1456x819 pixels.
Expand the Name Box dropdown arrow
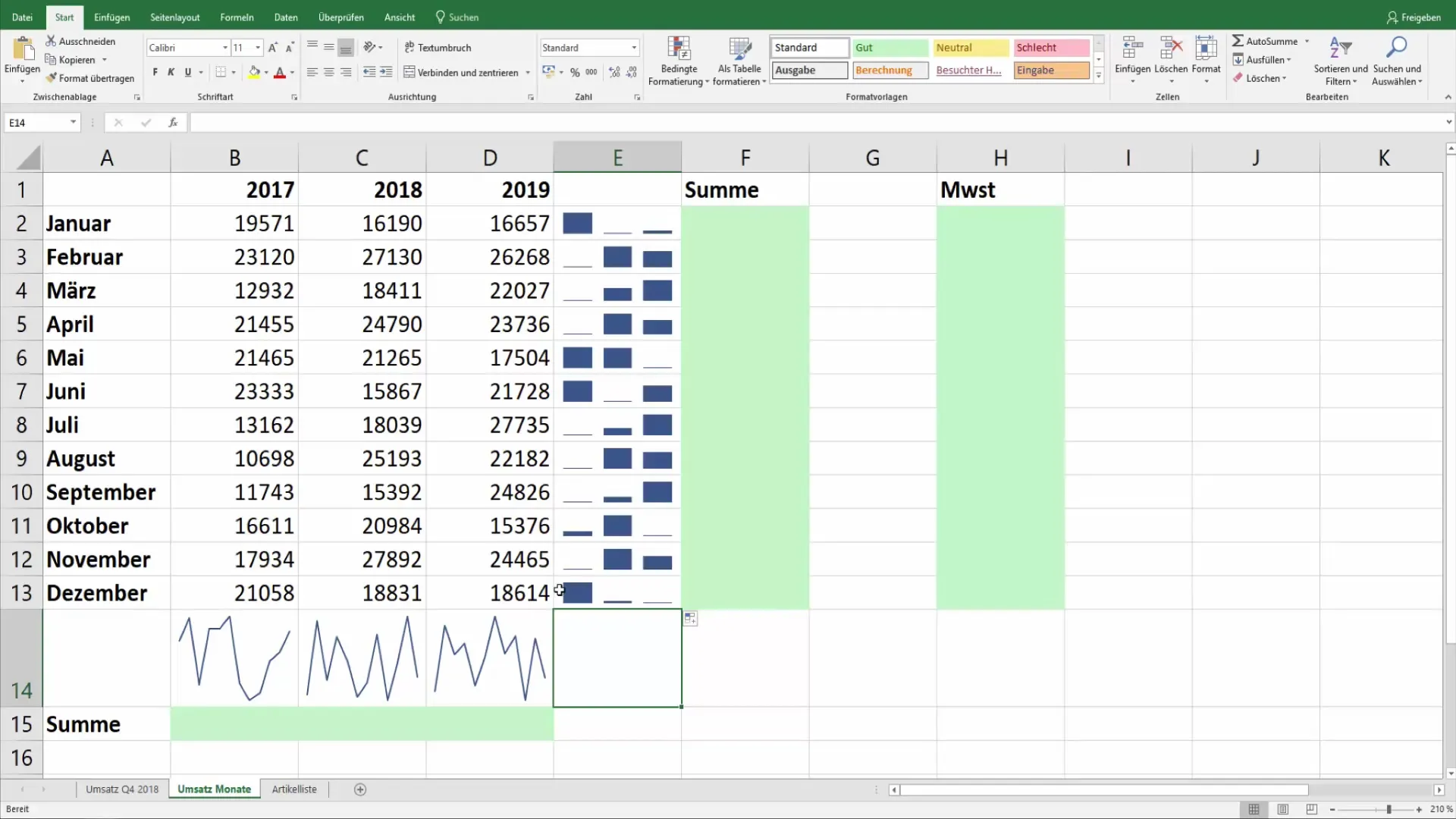click(x=73, y=122)
